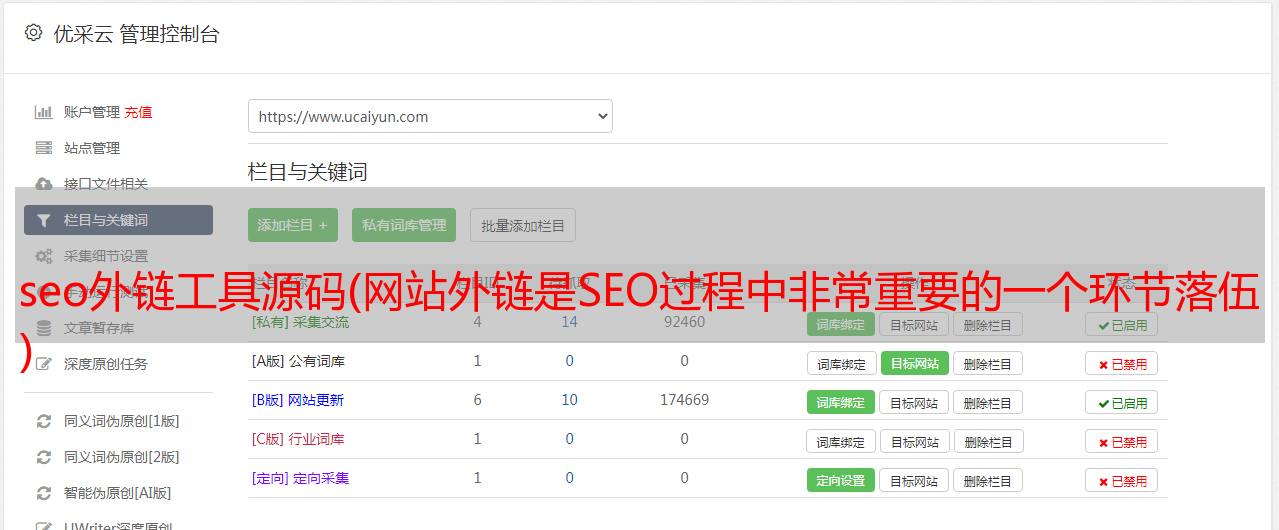Toggle 已启用 status for 网站更新 row
This screenshot has height=530, width=1279.
1121,402
